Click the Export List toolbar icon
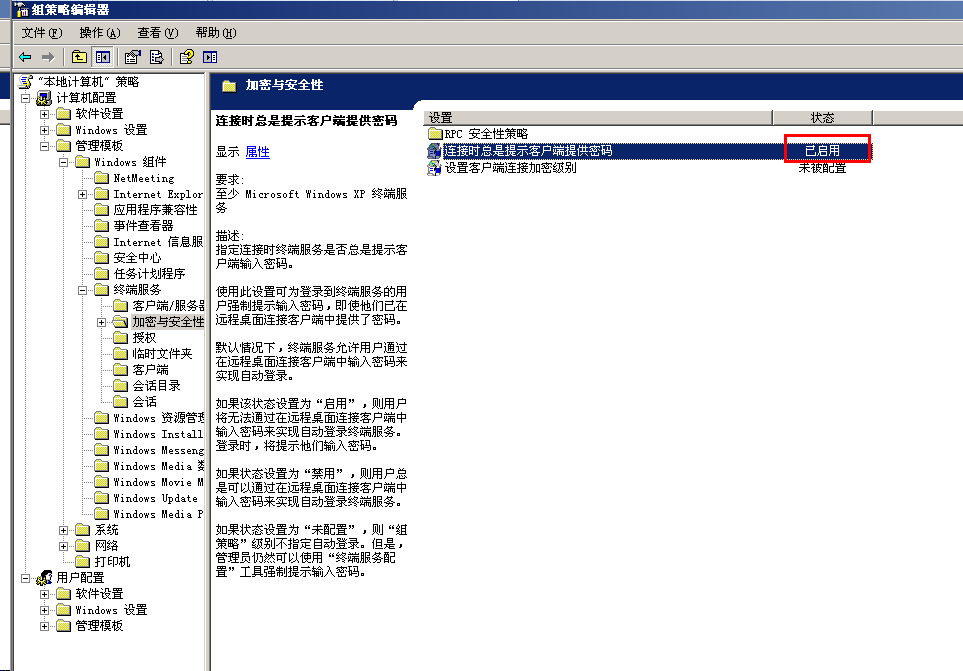This screenshot has height=671, width=963. tap(156, 57)
